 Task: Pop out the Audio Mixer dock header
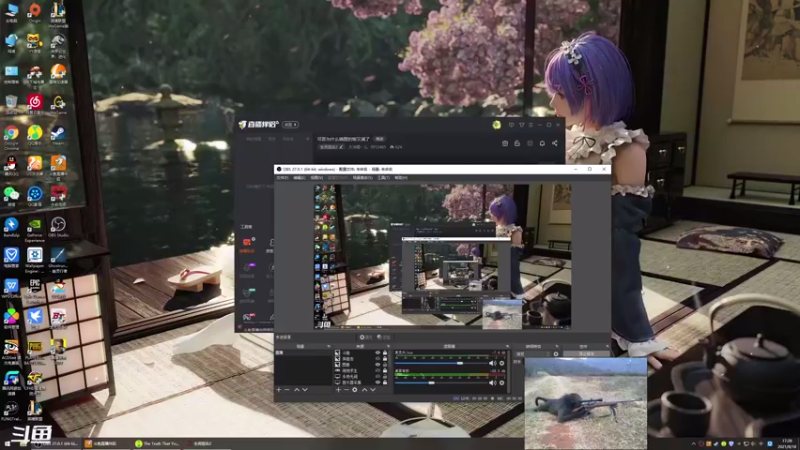[507, 346]
